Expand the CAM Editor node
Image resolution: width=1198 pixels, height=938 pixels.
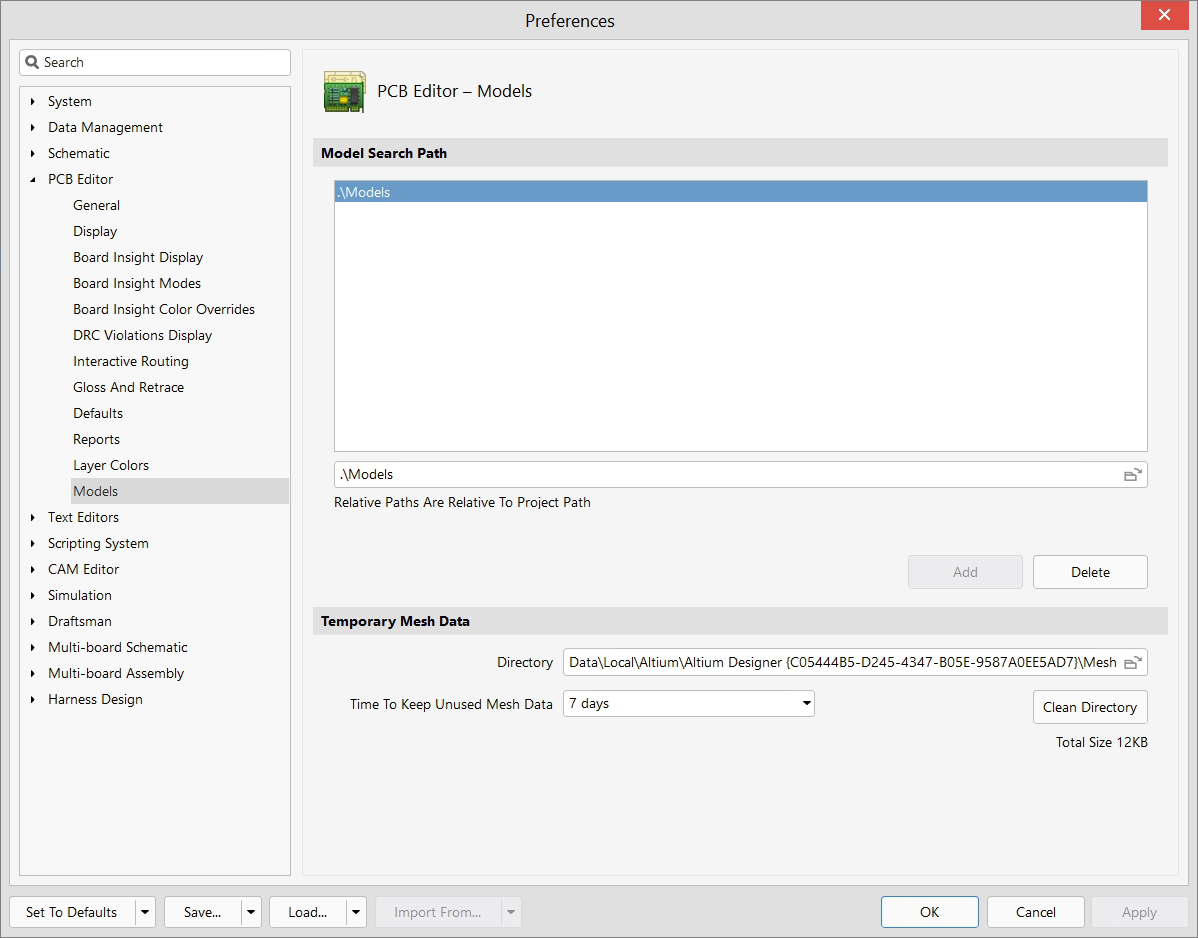(x=32, y=569)
